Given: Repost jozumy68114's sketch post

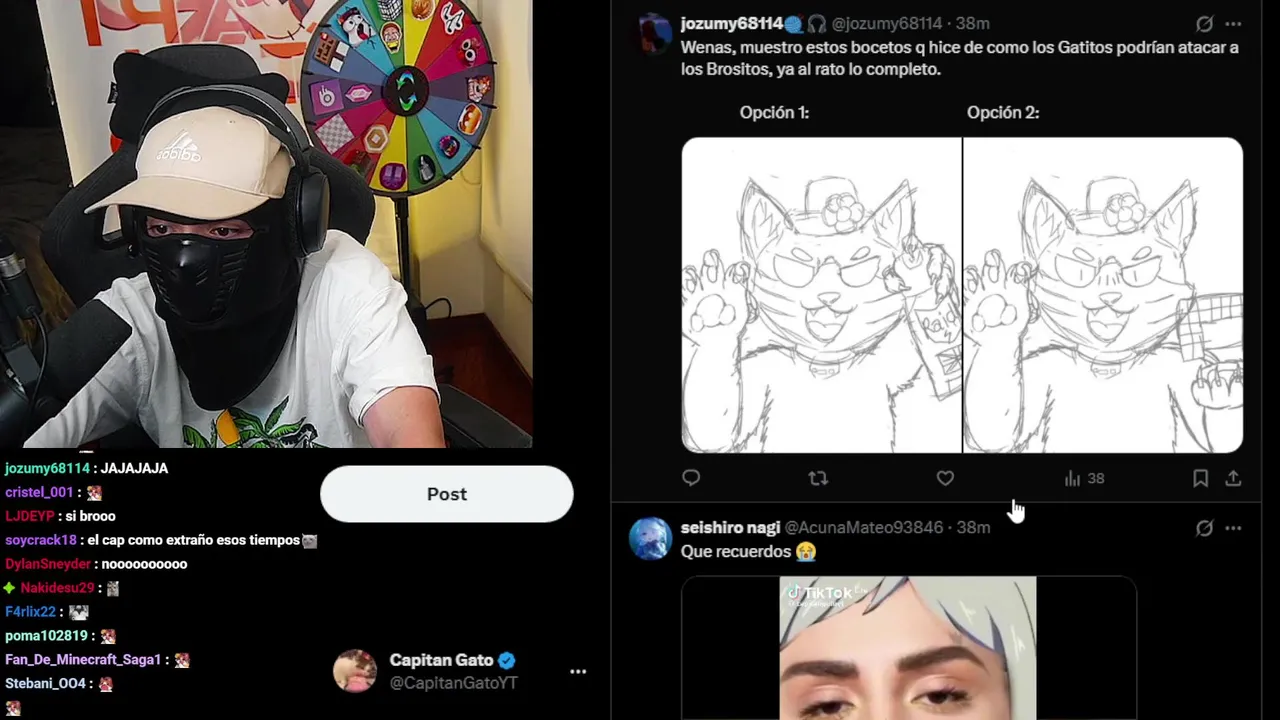Looking at the screenshot, I should pos(818,479).
